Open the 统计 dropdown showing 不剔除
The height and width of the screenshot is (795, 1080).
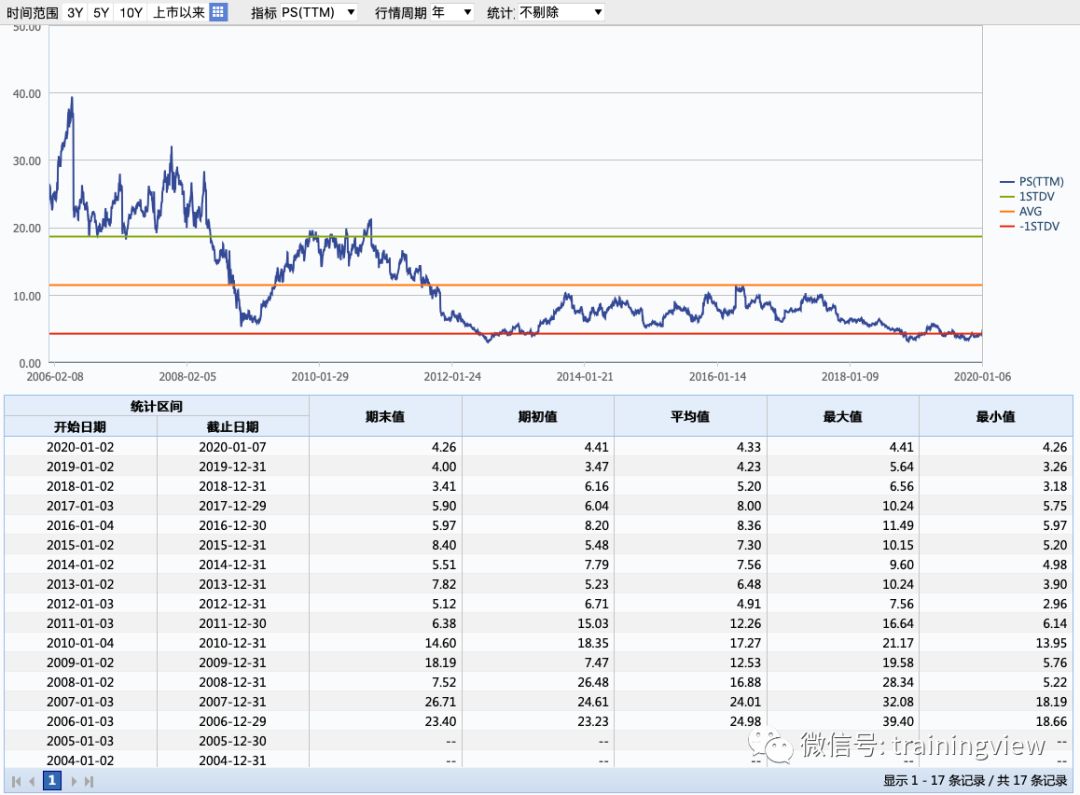pyautogui.click(x=560, y=13)
